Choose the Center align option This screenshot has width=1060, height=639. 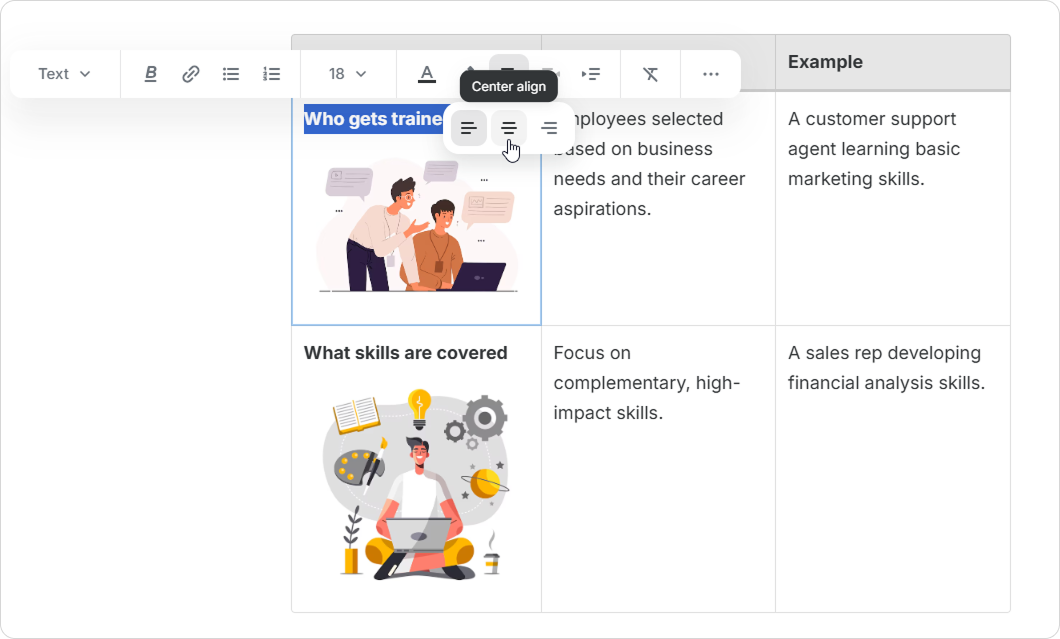(x=509, y=128)
